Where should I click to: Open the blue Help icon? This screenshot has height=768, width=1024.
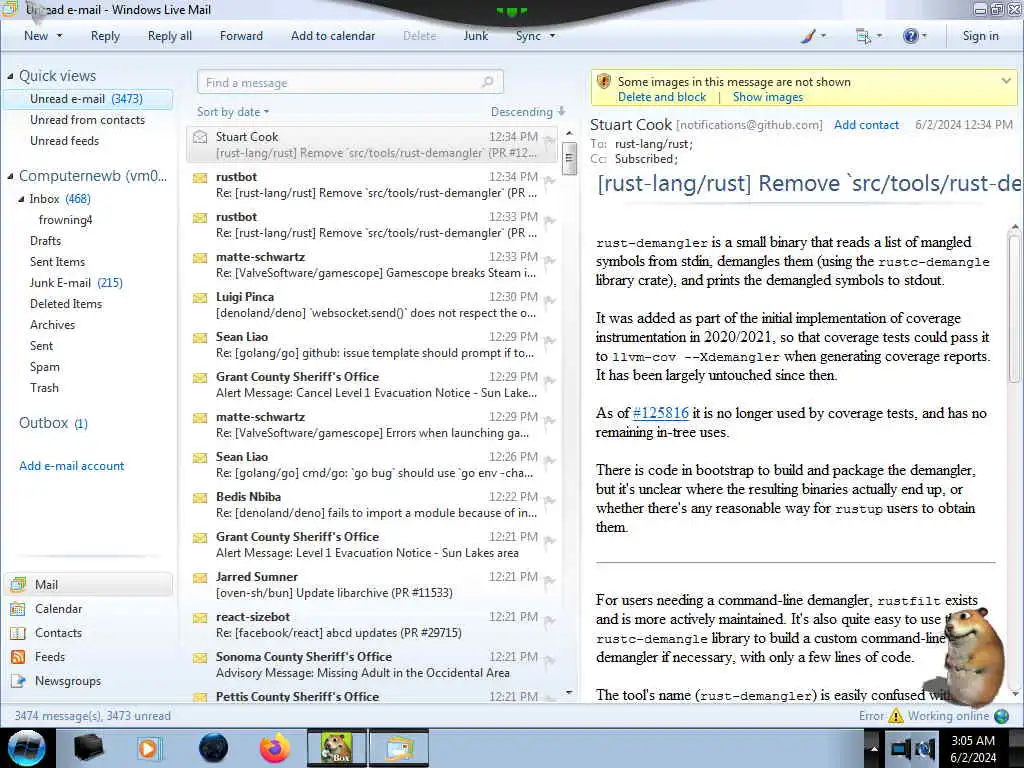(910, 36)
